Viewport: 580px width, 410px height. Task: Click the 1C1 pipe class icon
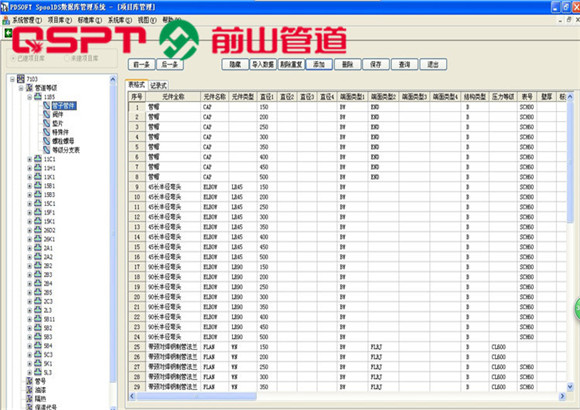[x=38, y=159]
